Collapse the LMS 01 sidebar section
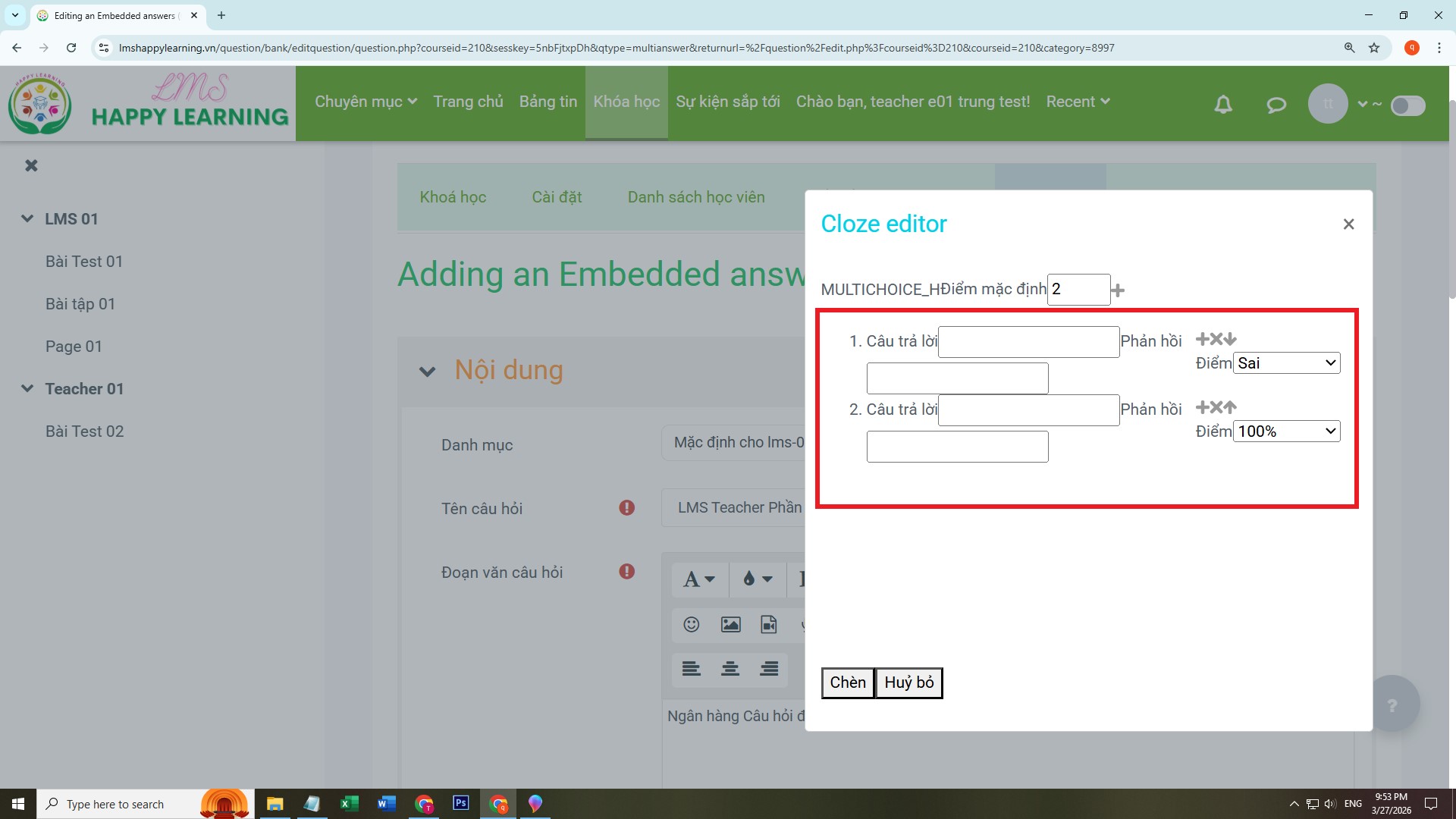Screen dimensions: 1456x819 pos(27,218)
